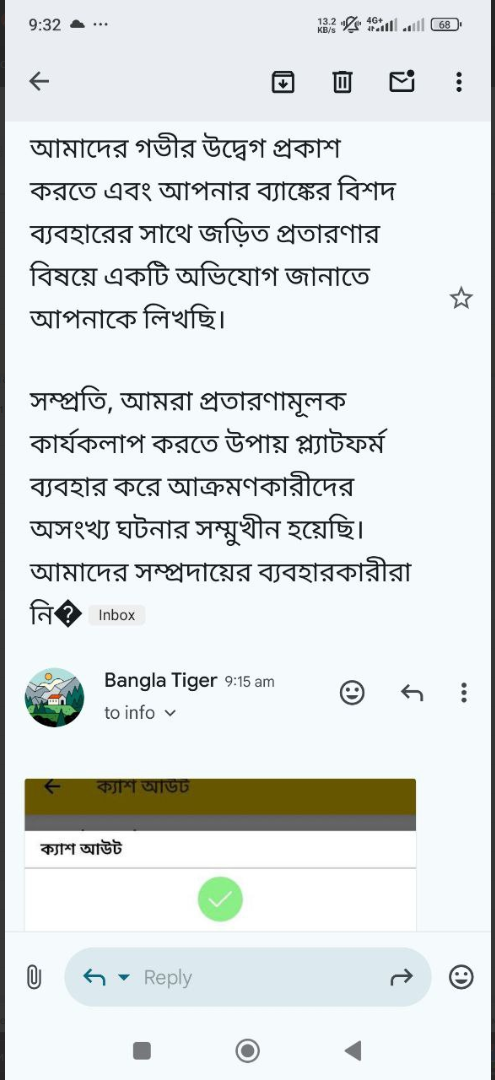This screenshot has width=495, height=1080.
Task: Mark the email as unread
Action: tap(402, 81)
